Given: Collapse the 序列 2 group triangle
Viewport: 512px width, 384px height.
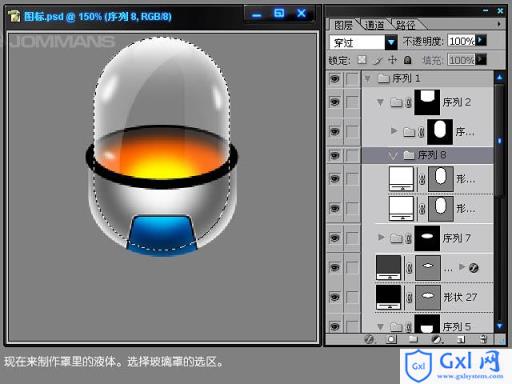Looking at the screenshot, I should (380, 102).
